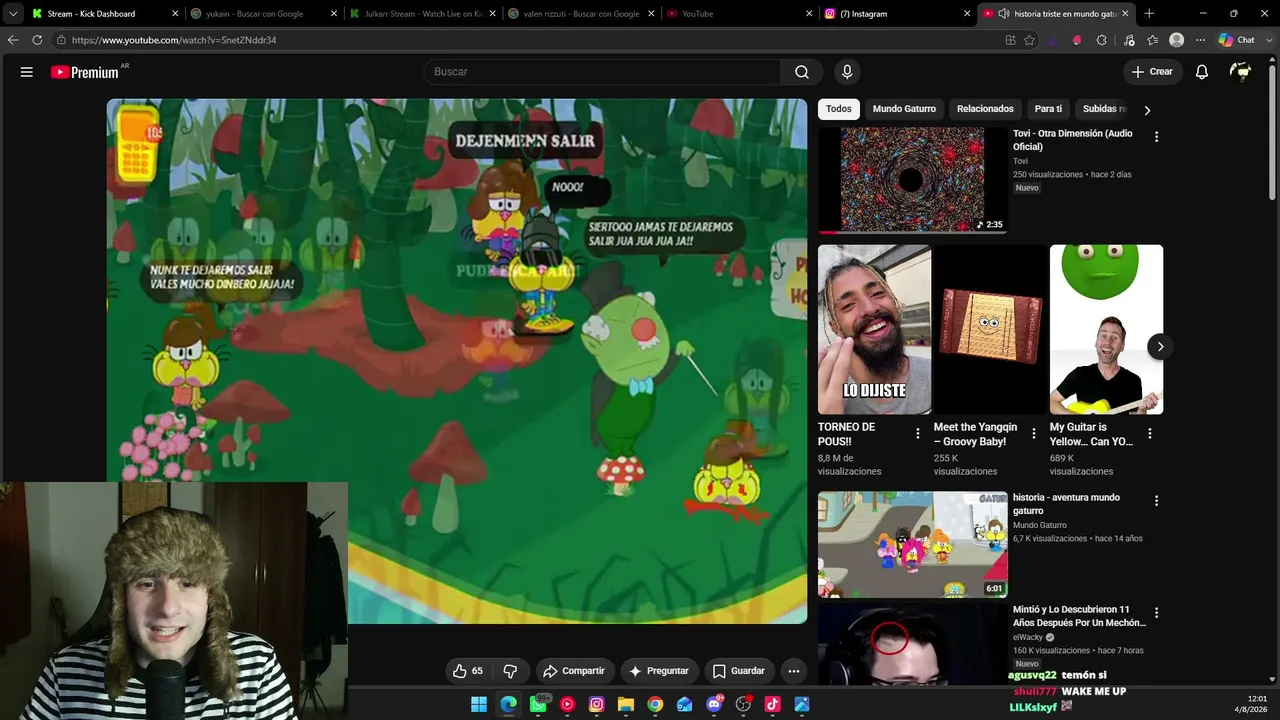The image size is (1280, 720).
Task: Open TORNEO DE POUS short thumbnail
Action: point(874,329)
